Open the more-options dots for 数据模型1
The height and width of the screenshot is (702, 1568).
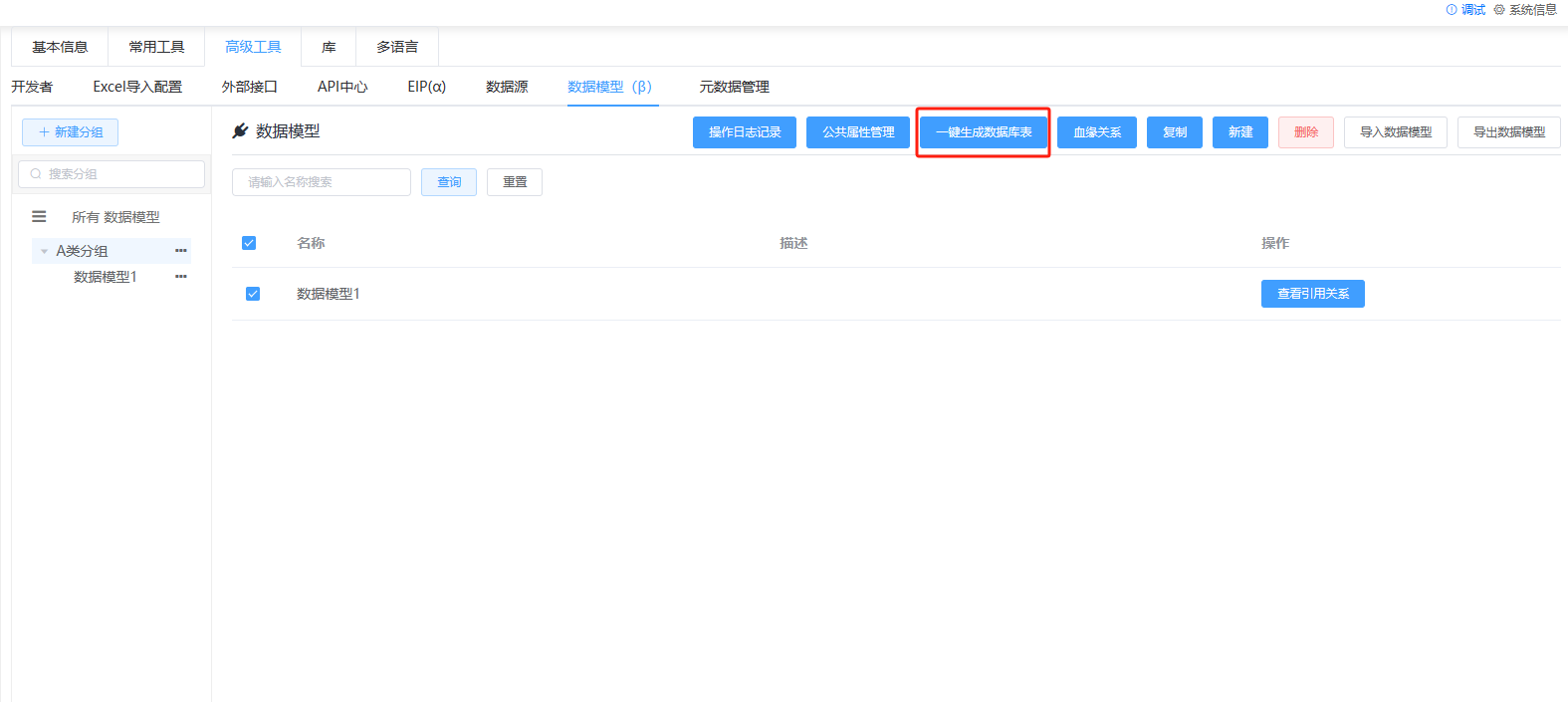(x=180, y=277)
